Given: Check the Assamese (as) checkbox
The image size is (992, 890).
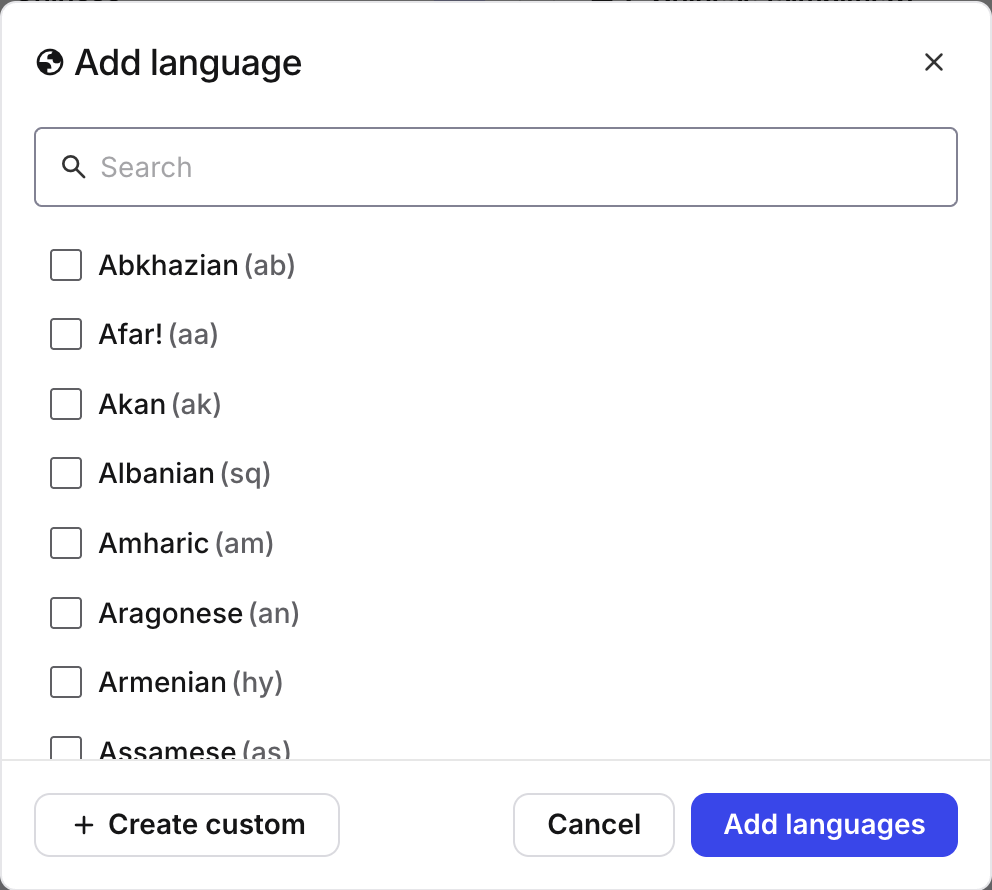Looking at the screenshot, I should pos(65,749).
